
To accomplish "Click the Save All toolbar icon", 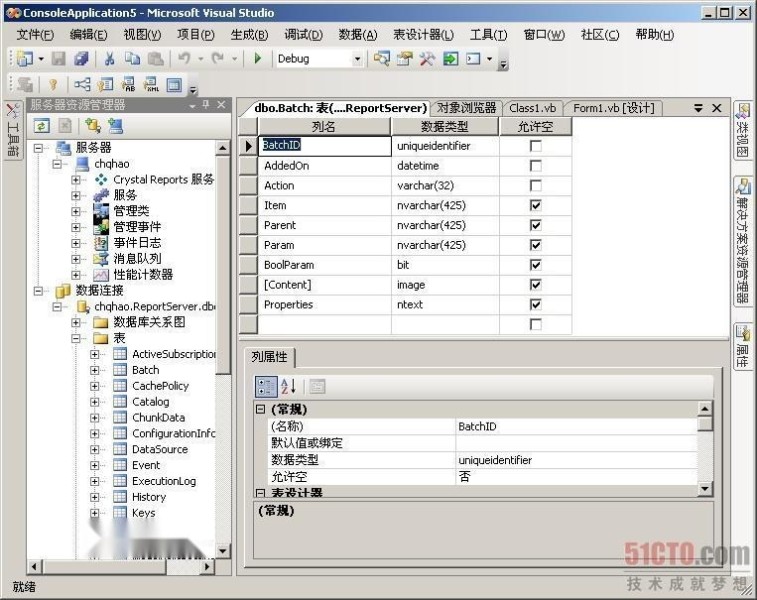I will (81, 59).
